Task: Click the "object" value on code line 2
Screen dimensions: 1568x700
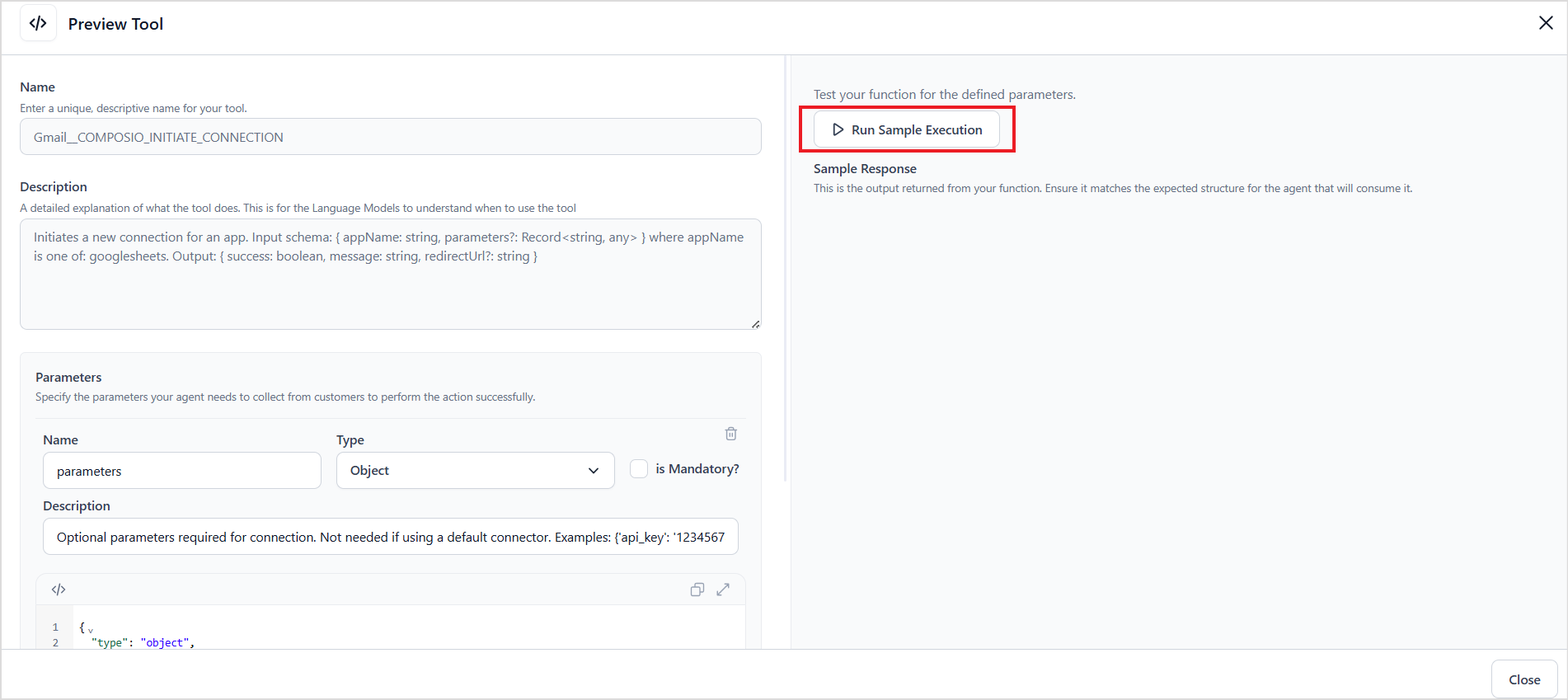Action: (165, 643)
